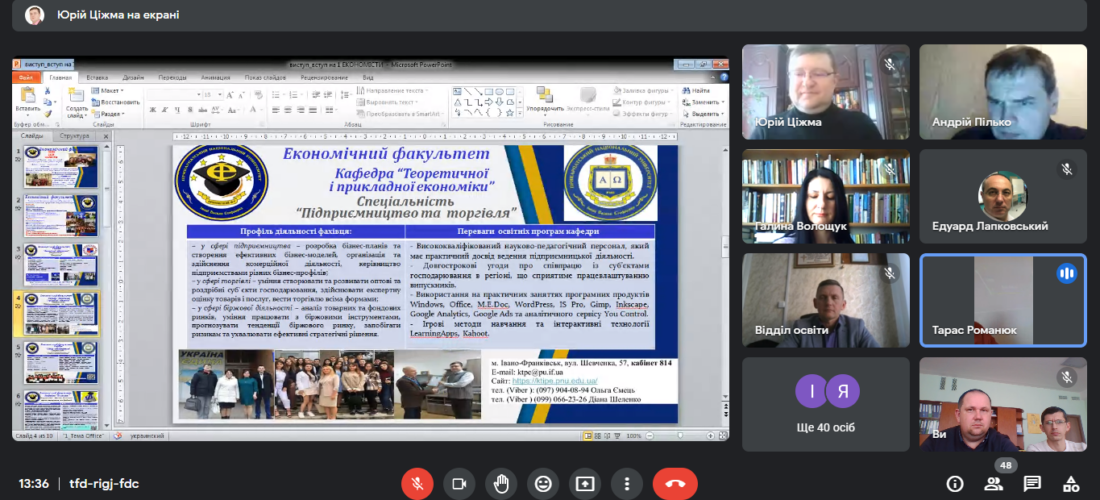The height and width of the screenshot is (500, 1100).
Task: Click the Найти find button
Action: pyautogui.click(x=698, y=91)
